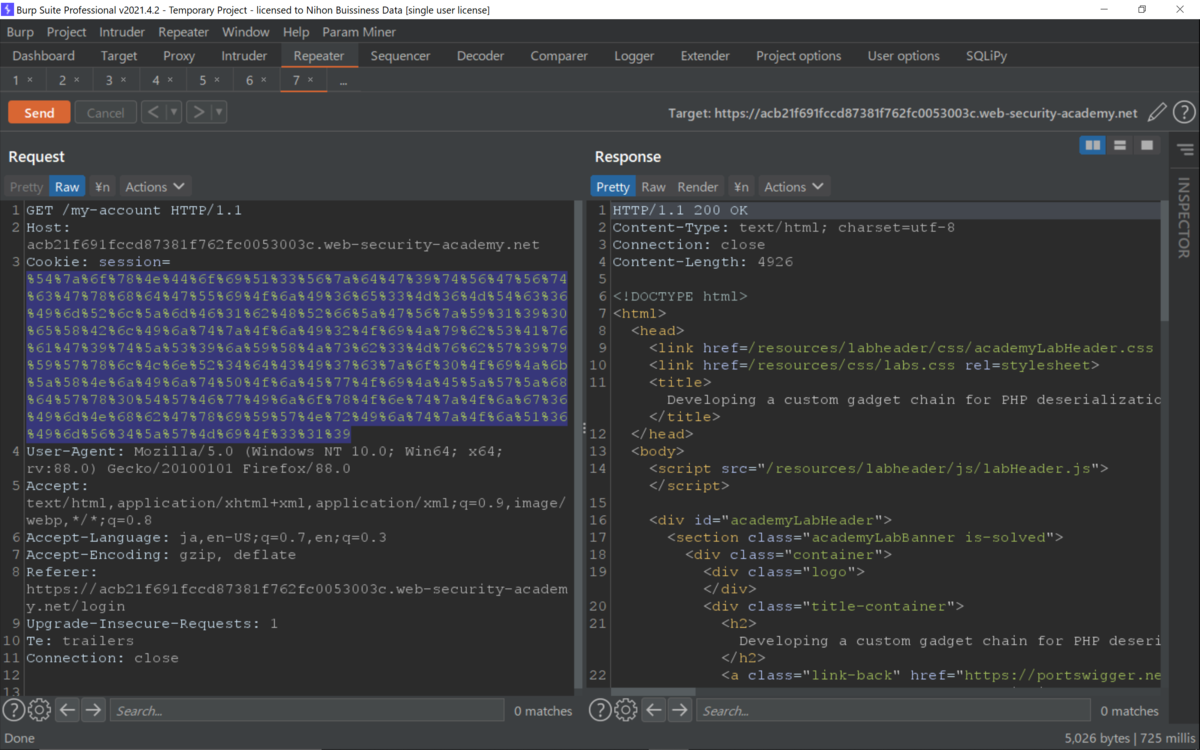
Task: Select Repeater tab 2
Action: 69,80
